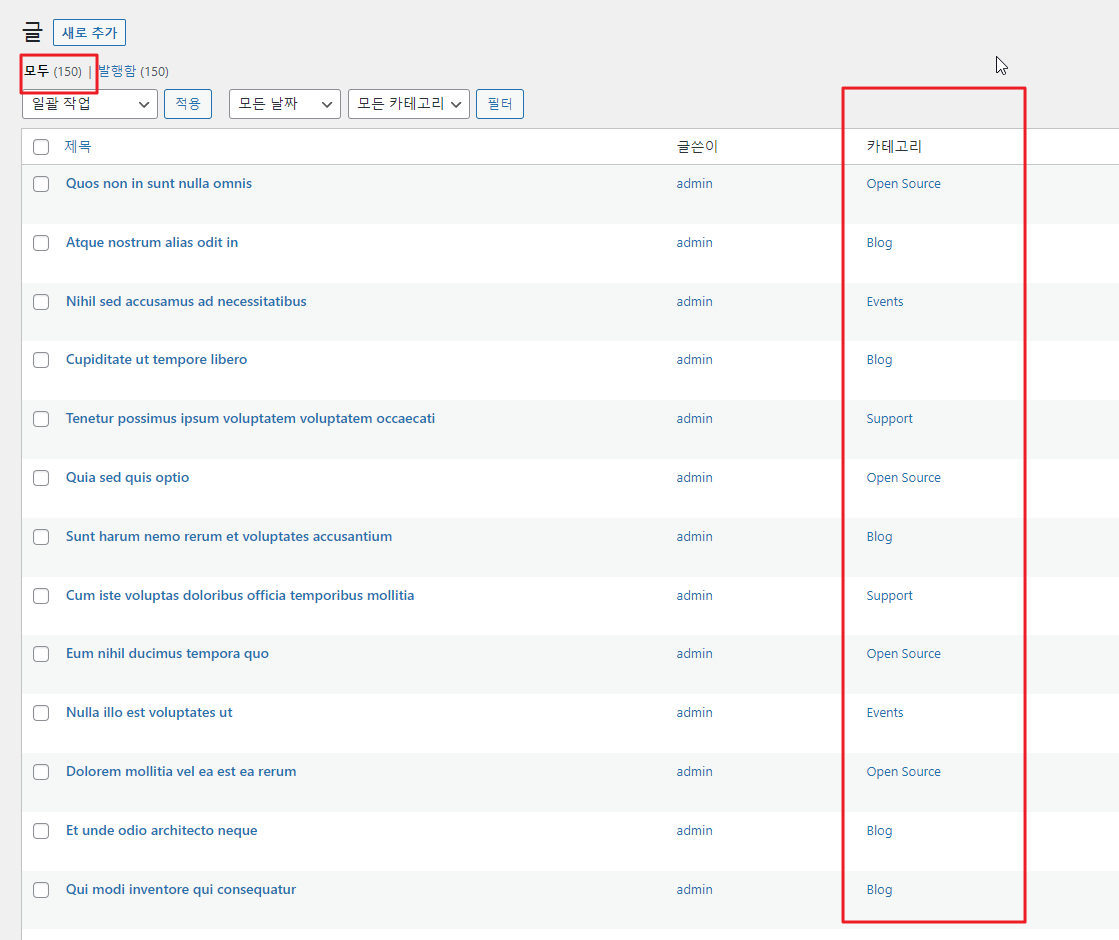Check the box for Cupiditate ut tempore libero

[41, 360]
